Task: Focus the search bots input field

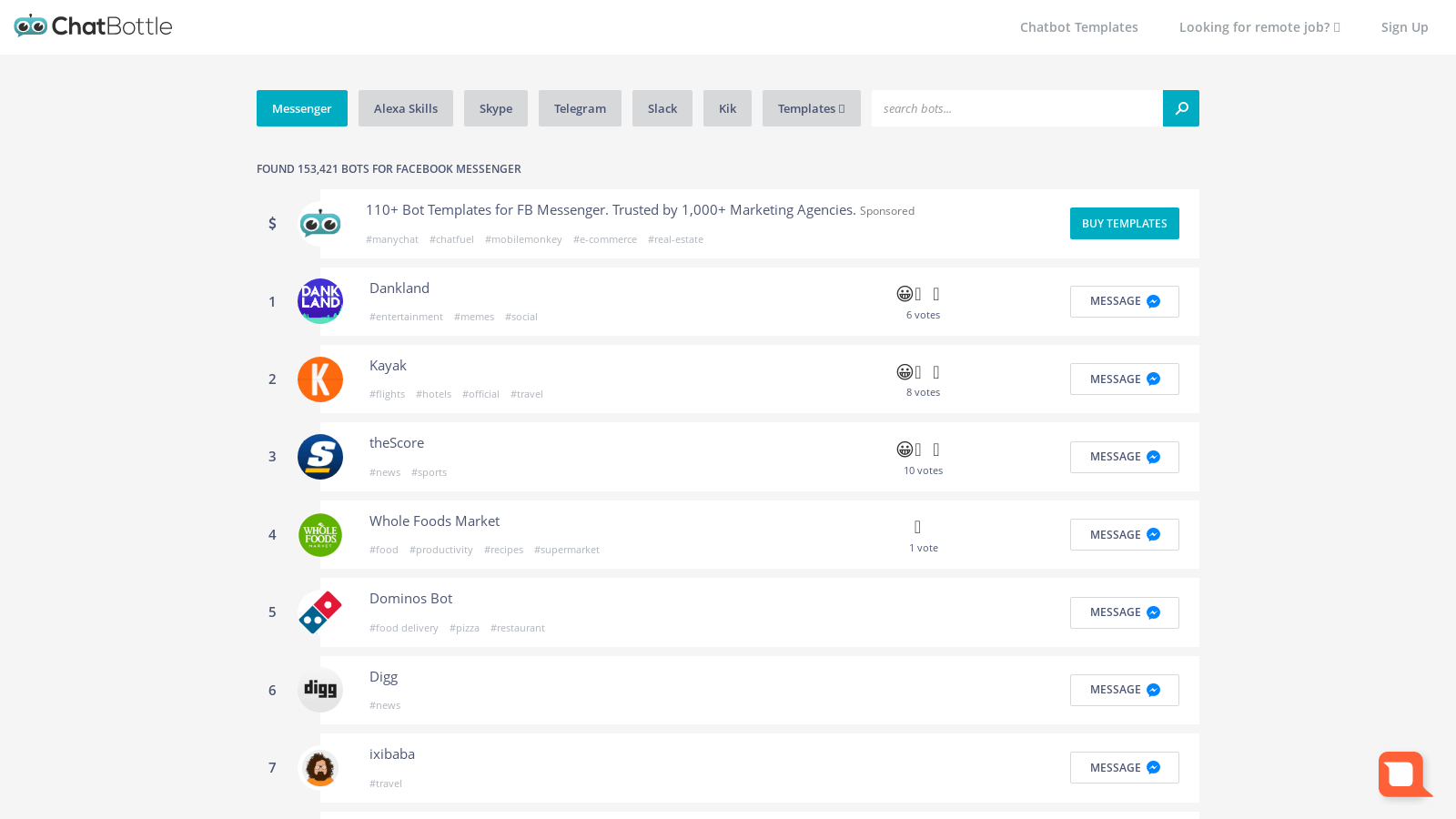Action: pyautogui.click(x=1017, y=108)
